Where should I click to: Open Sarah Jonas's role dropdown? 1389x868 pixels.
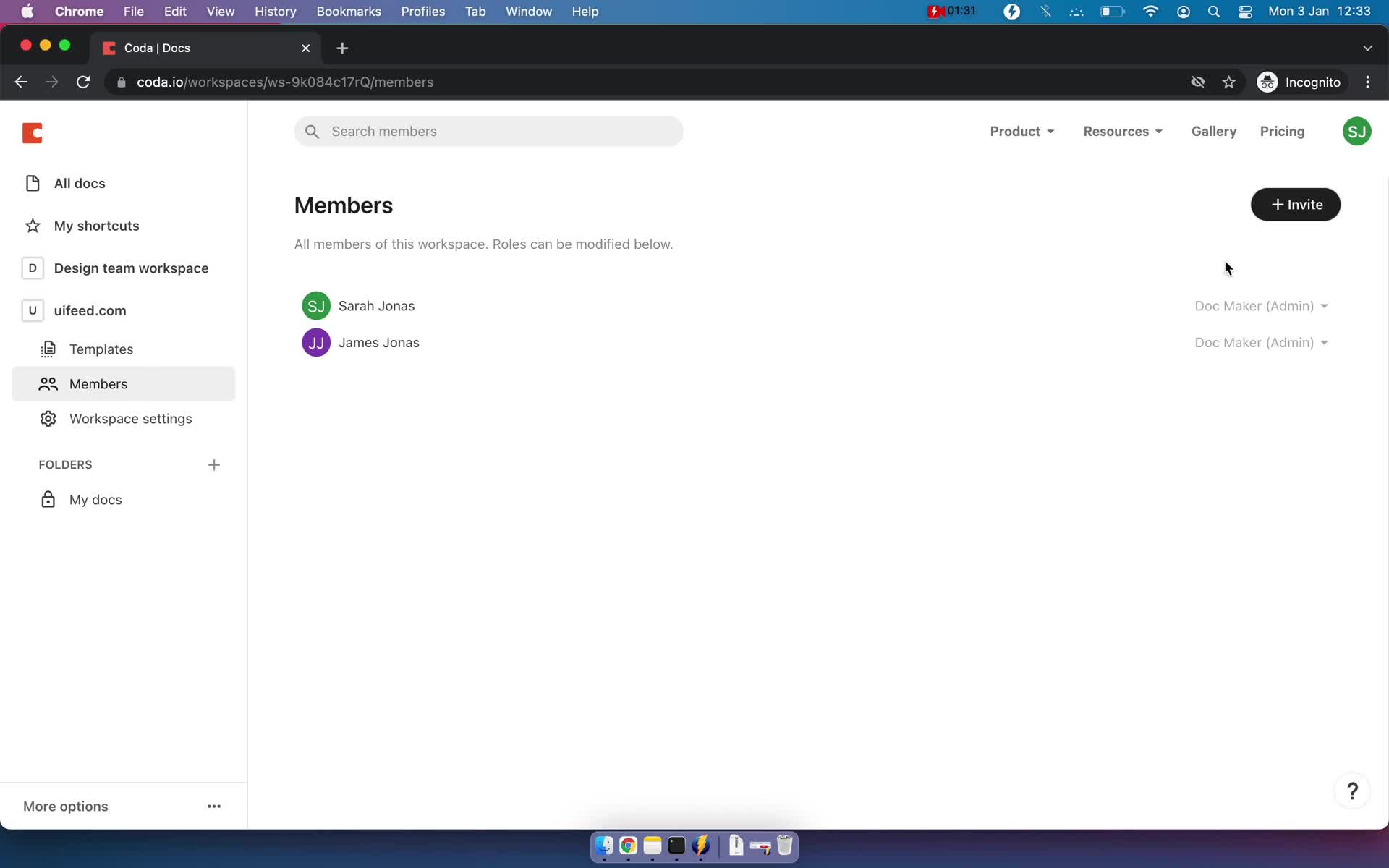click(x=1261, y=306)
